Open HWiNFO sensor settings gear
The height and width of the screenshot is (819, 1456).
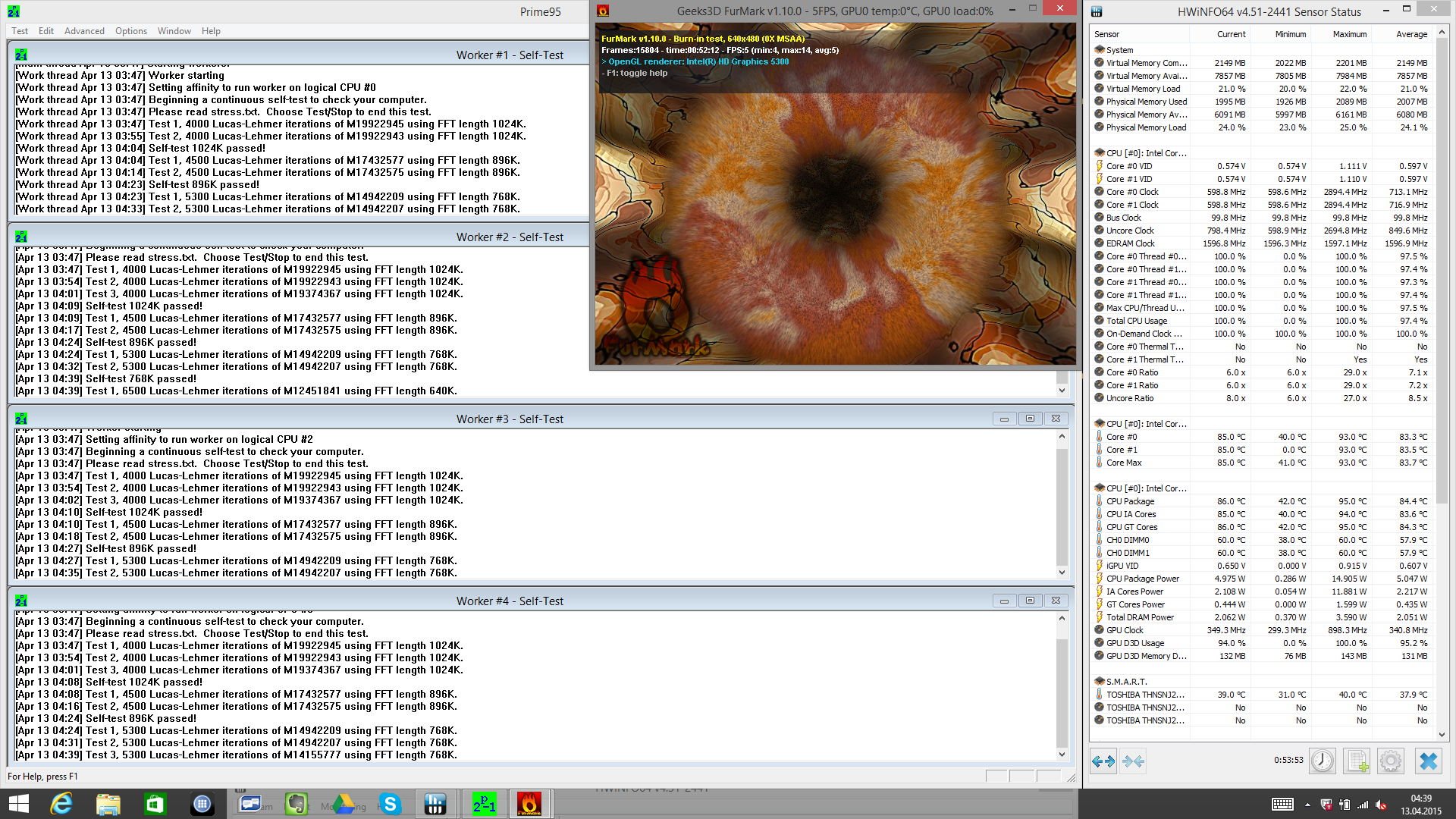1390,761
